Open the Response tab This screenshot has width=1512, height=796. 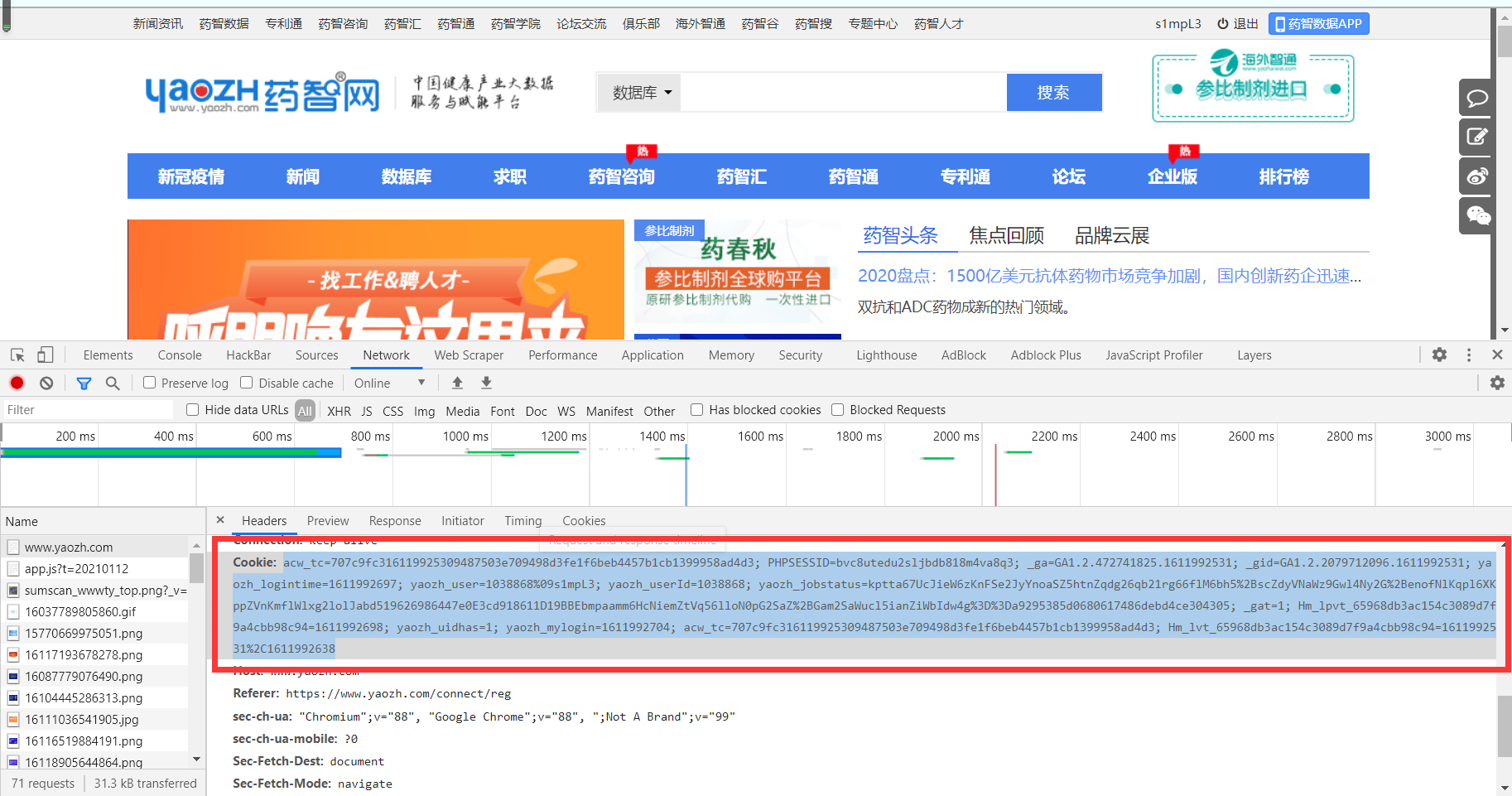click(395, 520)
